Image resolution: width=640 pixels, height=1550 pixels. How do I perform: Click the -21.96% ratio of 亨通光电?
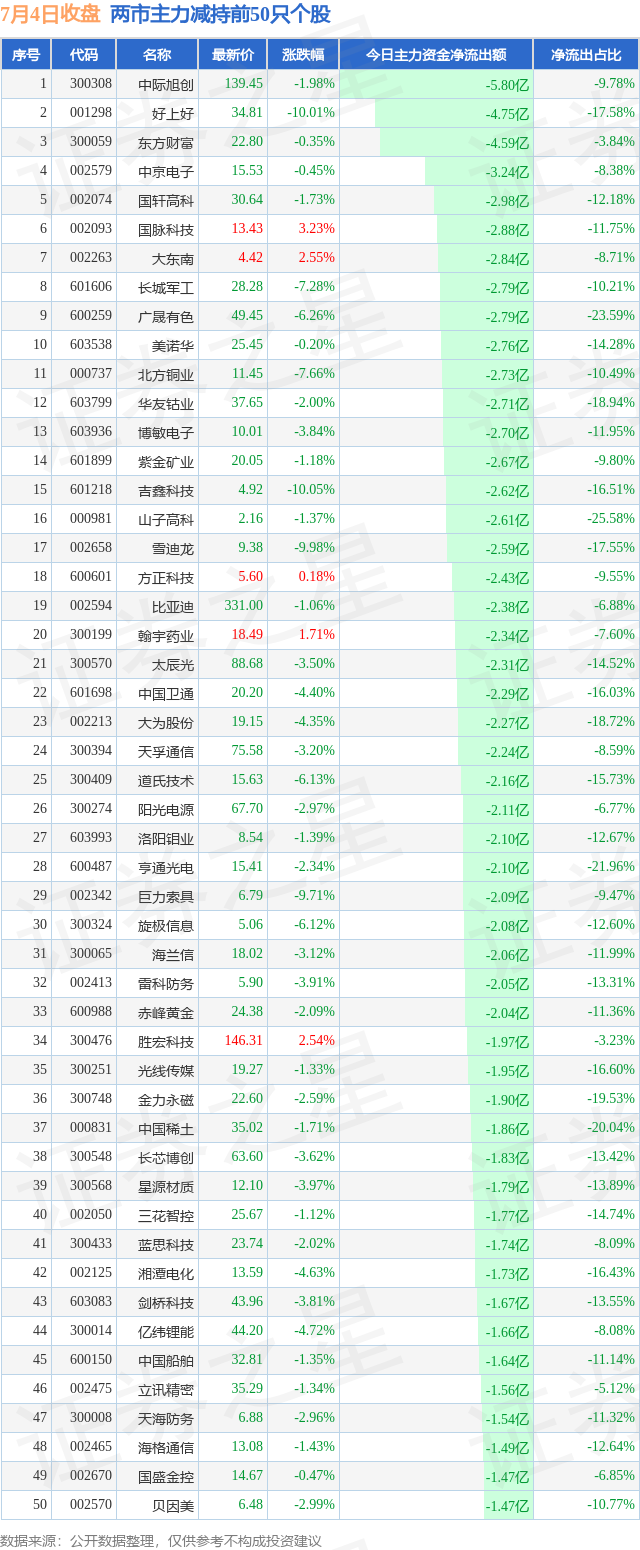coord(611,867)
